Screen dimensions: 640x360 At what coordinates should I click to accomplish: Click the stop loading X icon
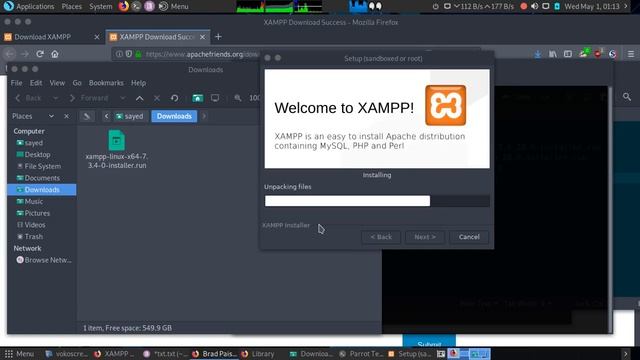point(157,98)
